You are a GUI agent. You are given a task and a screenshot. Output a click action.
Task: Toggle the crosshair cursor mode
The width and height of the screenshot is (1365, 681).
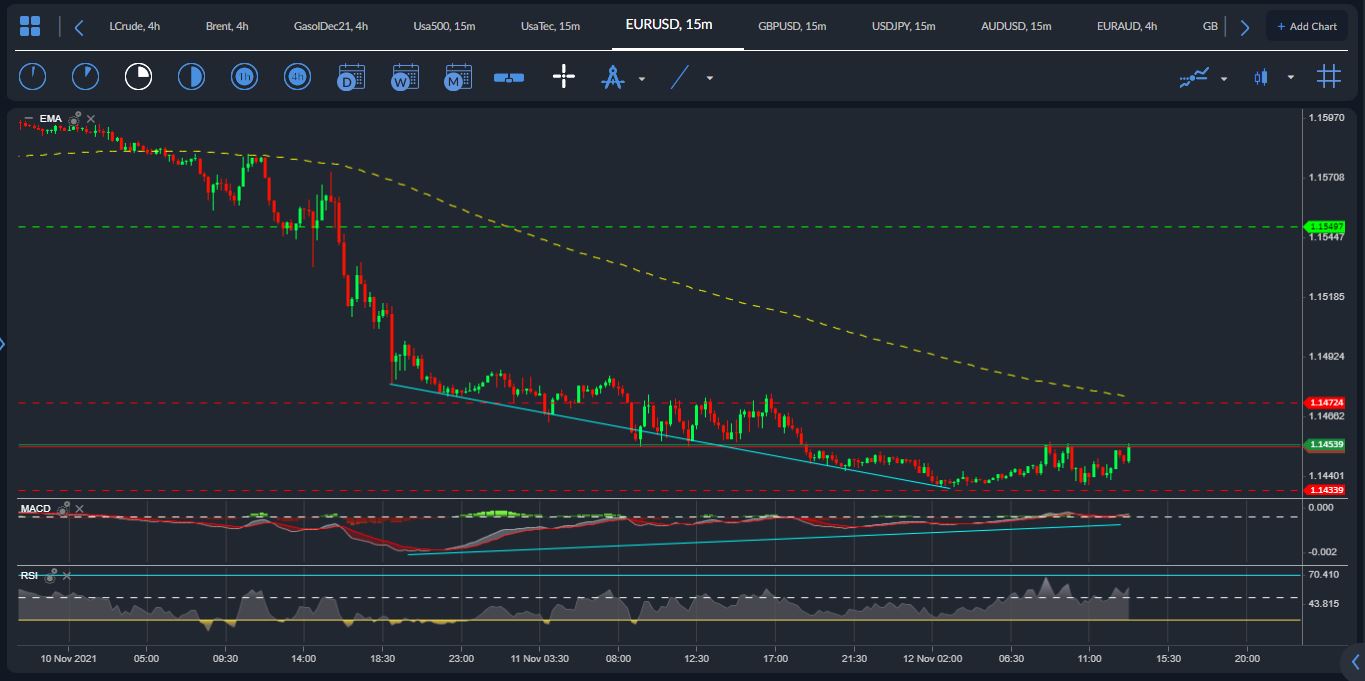click(563, 76)
